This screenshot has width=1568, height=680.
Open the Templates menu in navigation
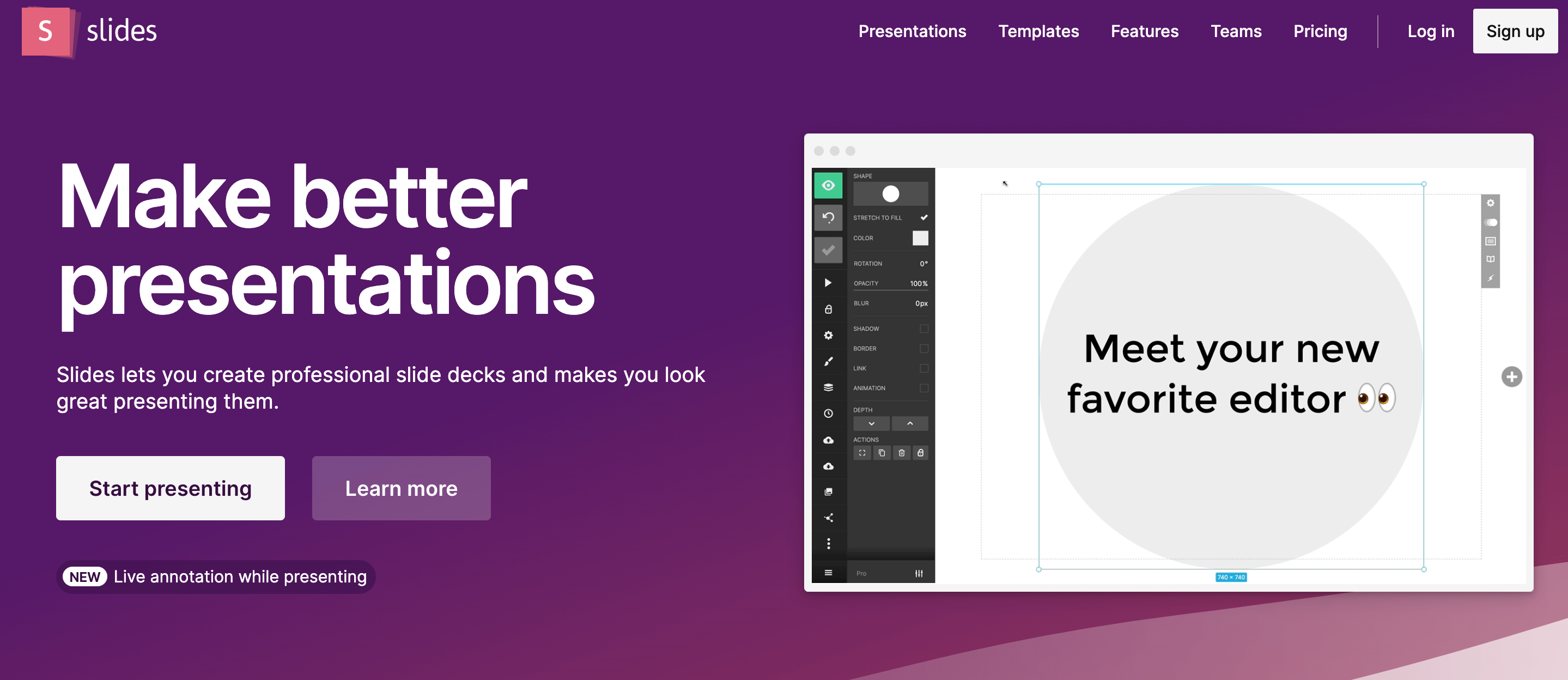click(x=1039, y=30)
